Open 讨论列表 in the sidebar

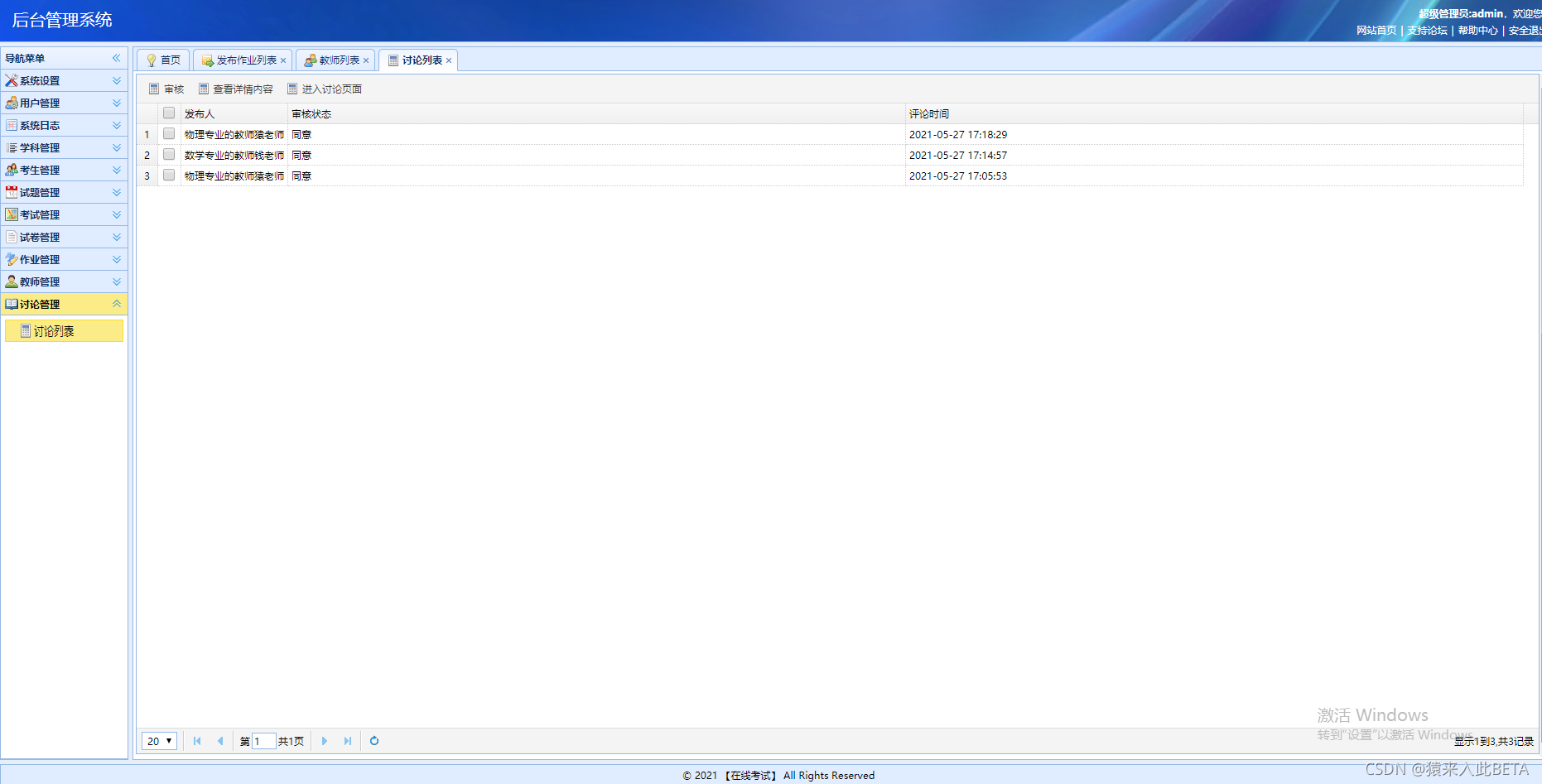point(64,331)
